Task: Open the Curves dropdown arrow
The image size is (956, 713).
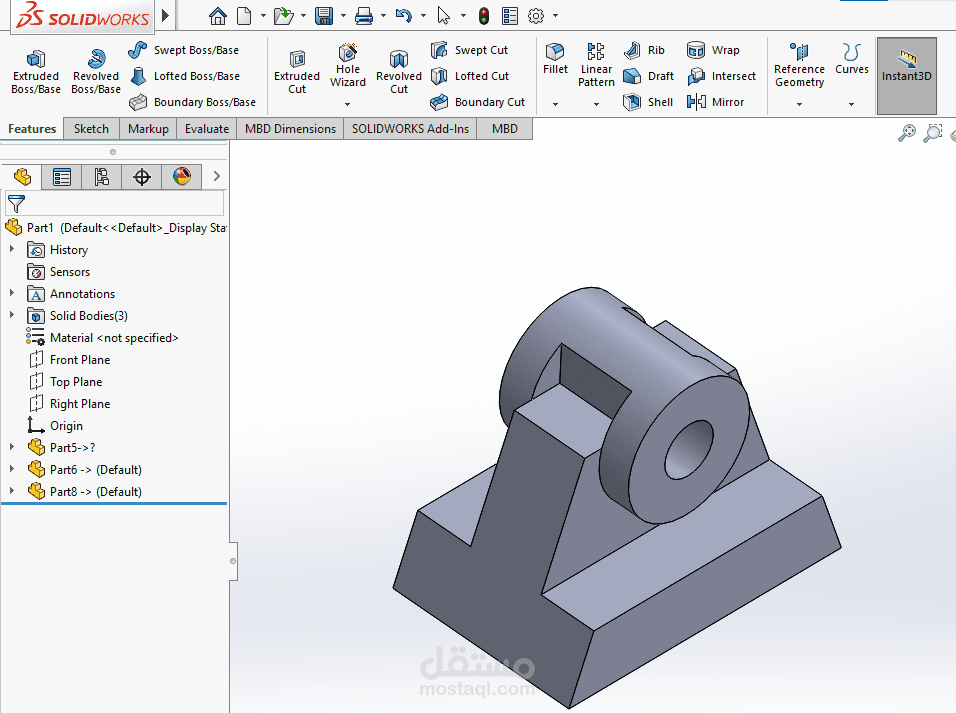Action: [x=852, y=104]
